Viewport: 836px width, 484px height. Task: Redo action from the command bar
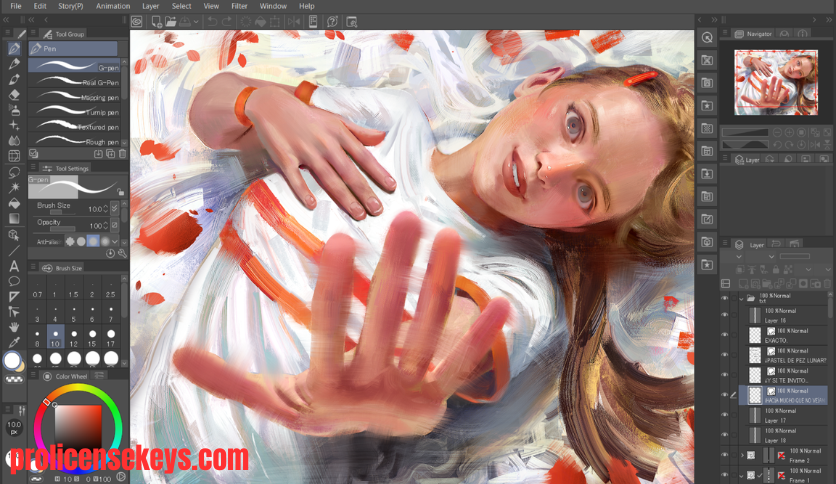(227, 21)
